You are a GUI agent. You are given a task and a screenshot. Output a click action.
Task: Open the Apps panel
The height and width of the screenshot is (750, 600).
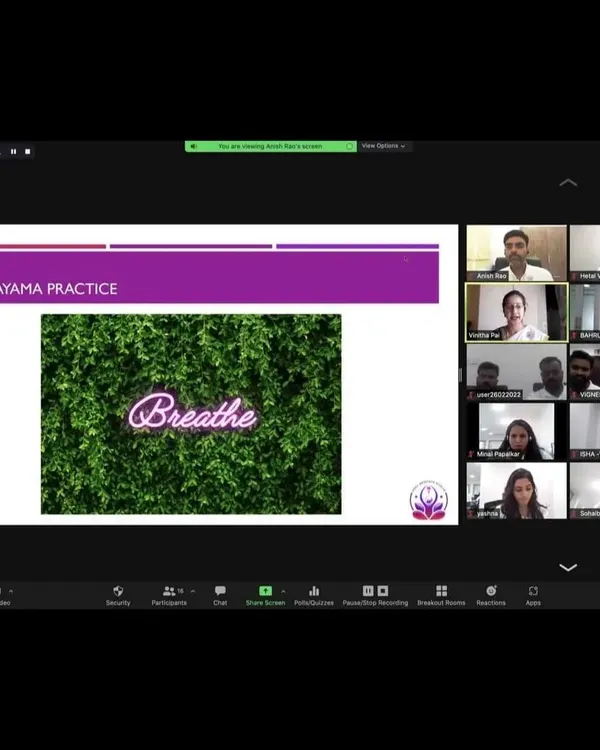pyautogui.click(x=533, y=596)
